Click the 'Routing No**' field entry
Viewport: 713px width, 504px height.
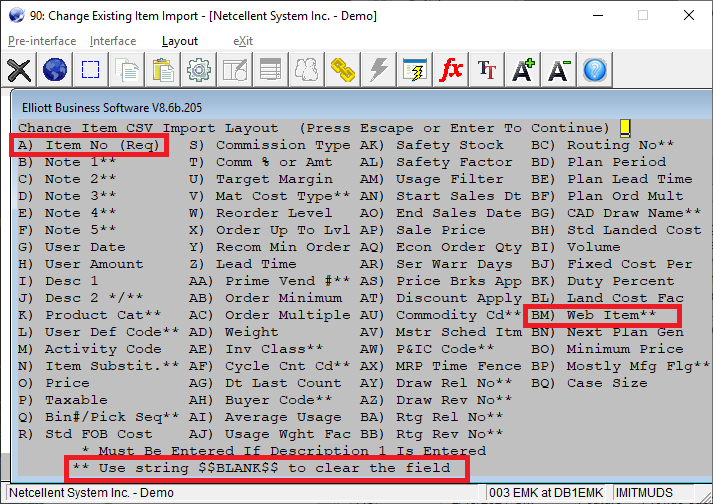point(603,145)
